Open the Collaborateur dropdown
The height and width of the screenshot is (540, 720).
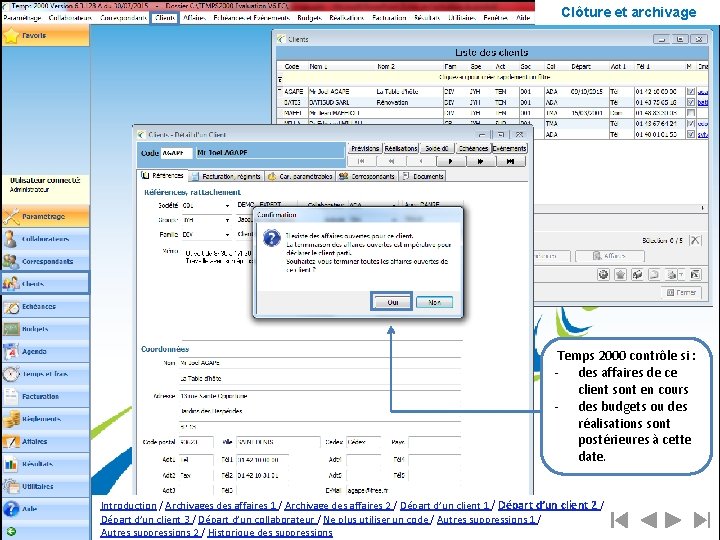[x=394, y=205]
